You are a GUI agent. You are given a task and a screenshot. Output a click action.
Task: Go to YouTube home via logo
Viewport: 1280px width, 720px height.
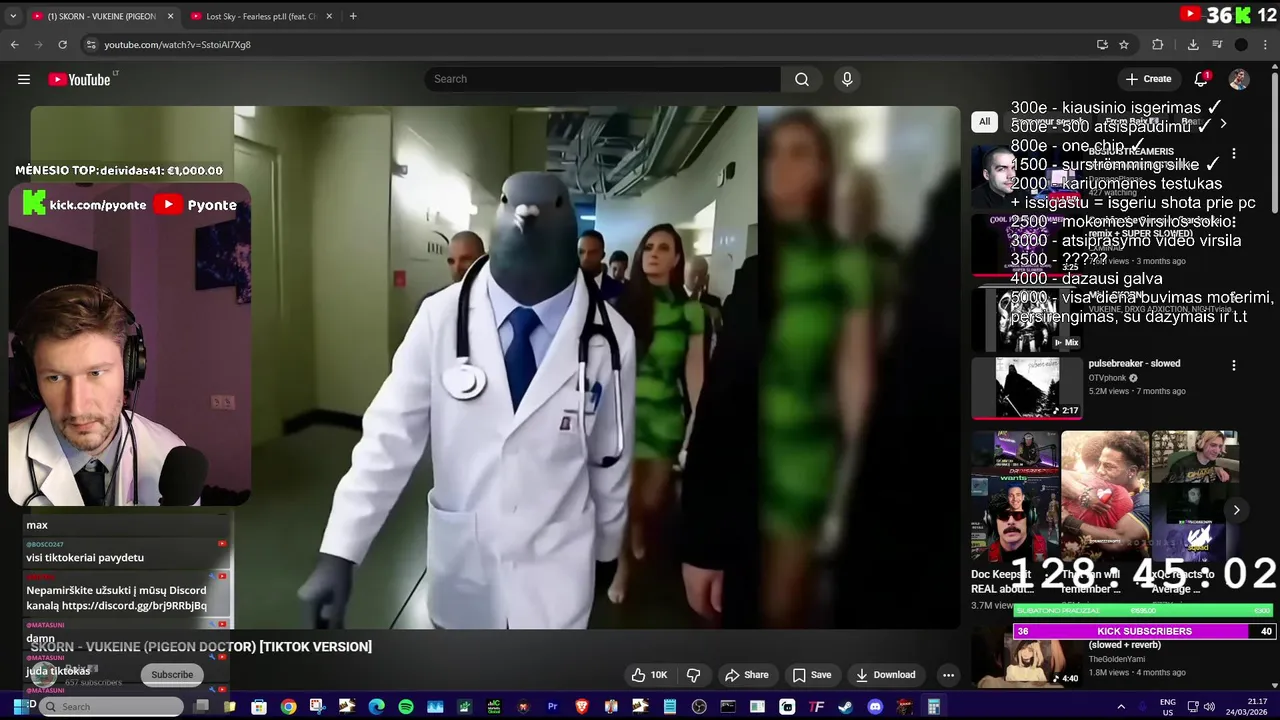click(79, 79)
